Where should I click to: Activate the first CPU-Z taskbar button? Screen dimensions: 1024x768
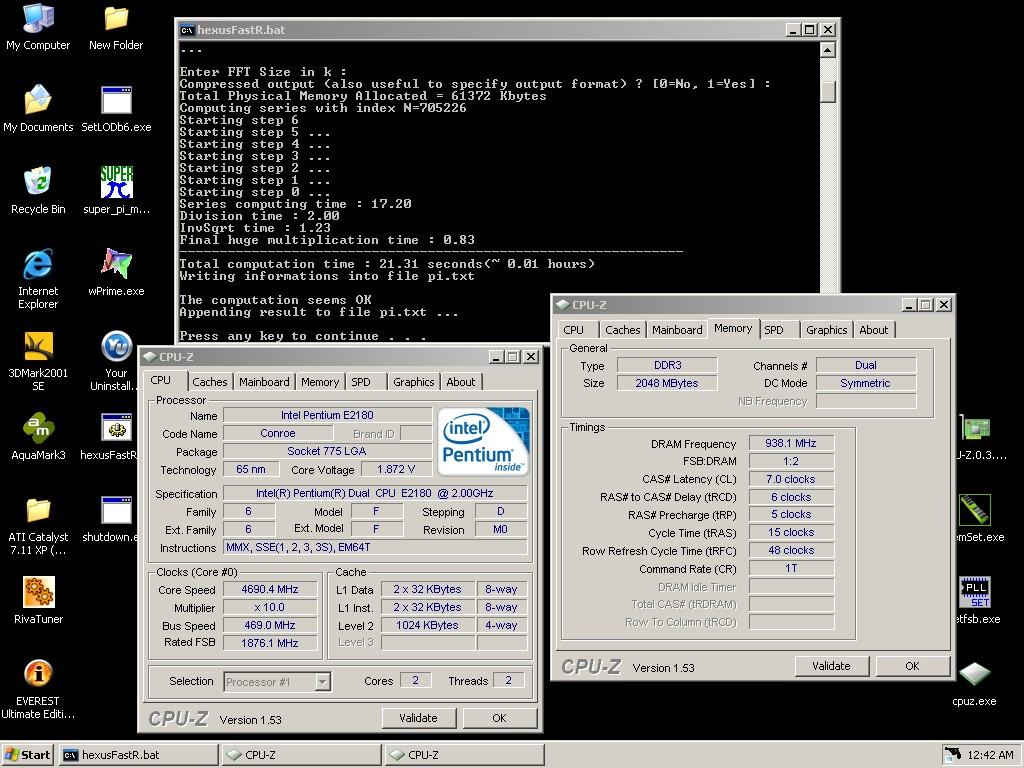pos(302,755)
